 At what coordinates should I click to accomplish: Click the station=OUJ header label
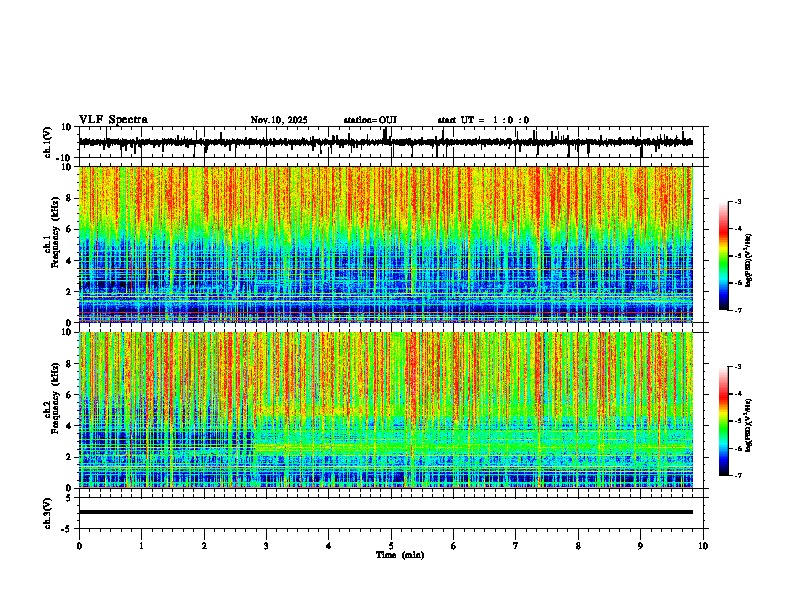(x=370, y=120)
